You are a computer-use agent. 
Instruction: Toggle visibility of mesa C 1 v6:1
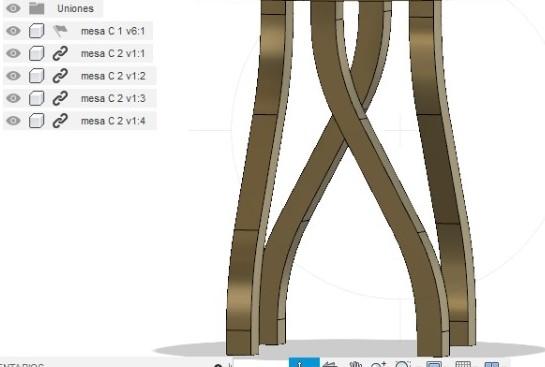click(13, 31)
